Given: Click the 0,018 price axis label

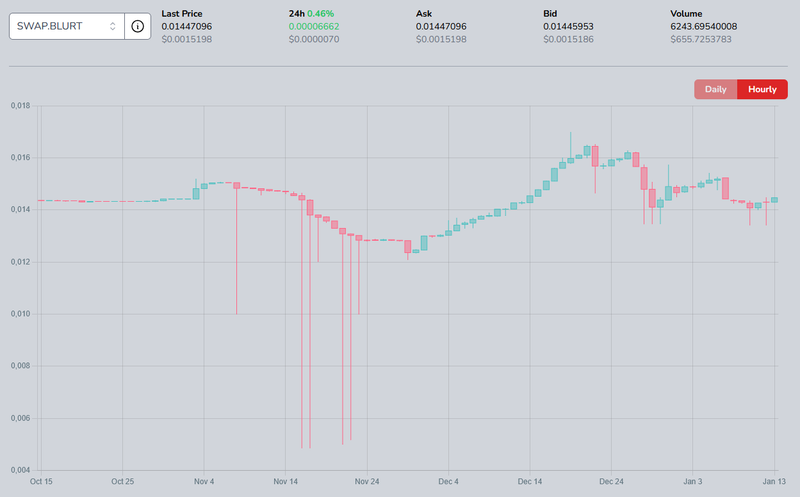Looking at the screenshot, I should click(20, 105).
